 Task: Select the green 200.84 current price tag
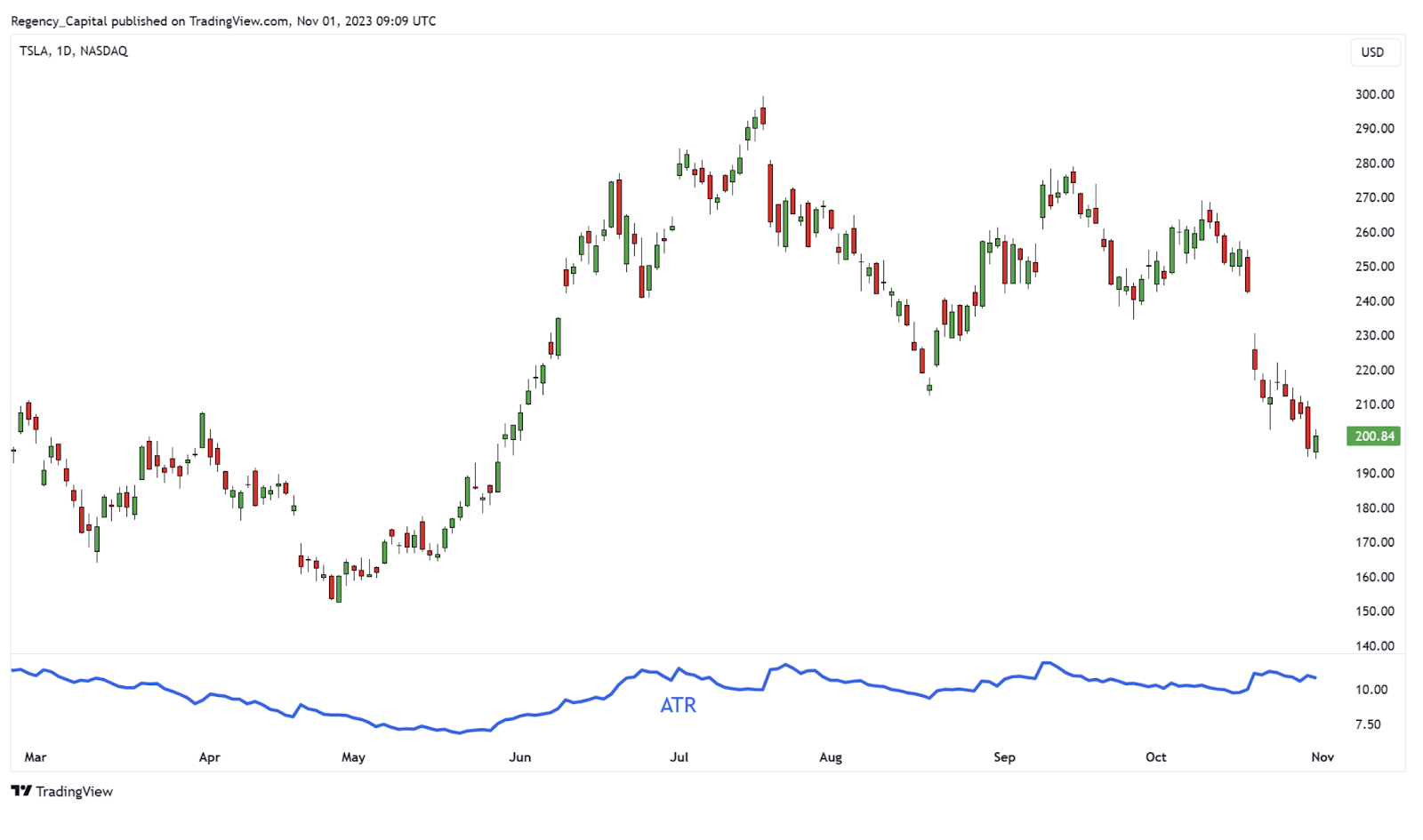[x=1373, y=436]
